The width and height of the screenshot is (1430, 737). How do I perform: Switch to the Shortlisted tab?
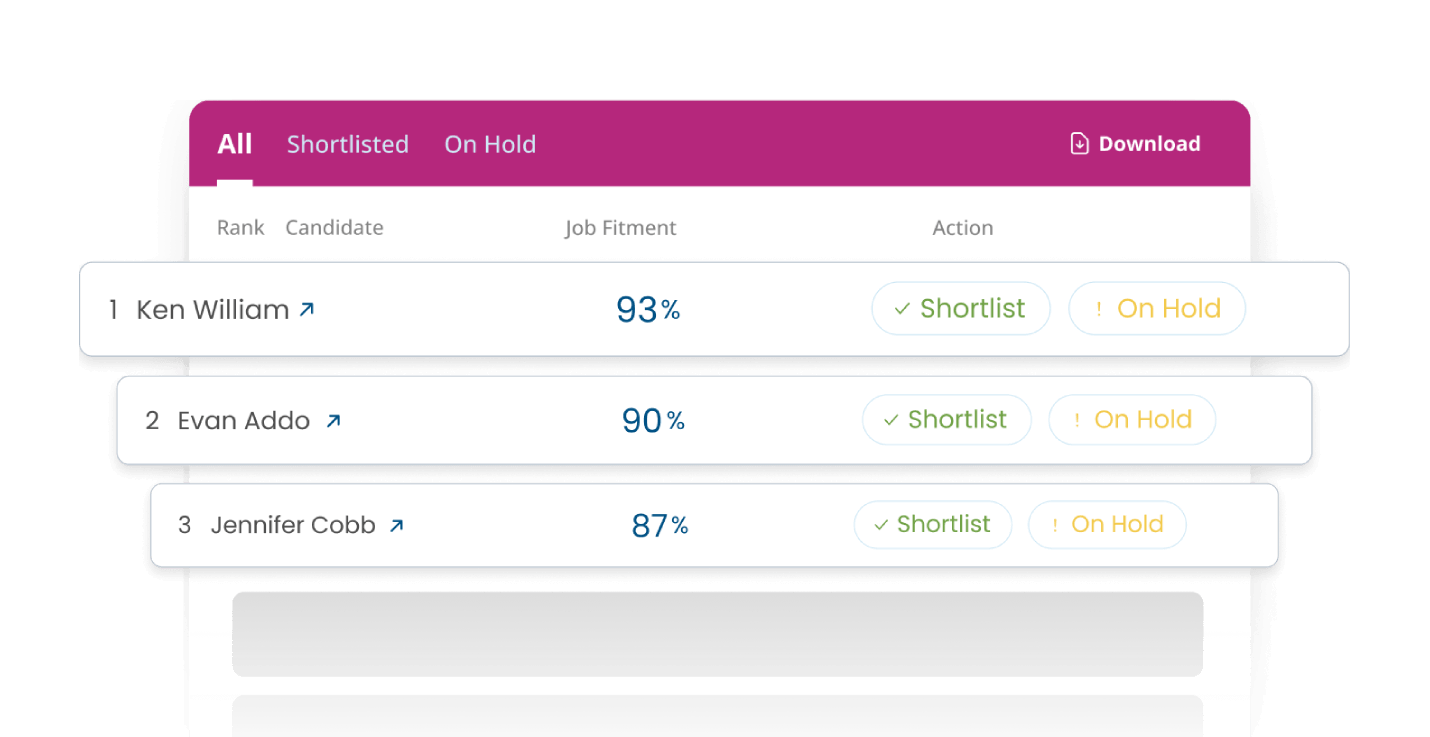(348, 144)
